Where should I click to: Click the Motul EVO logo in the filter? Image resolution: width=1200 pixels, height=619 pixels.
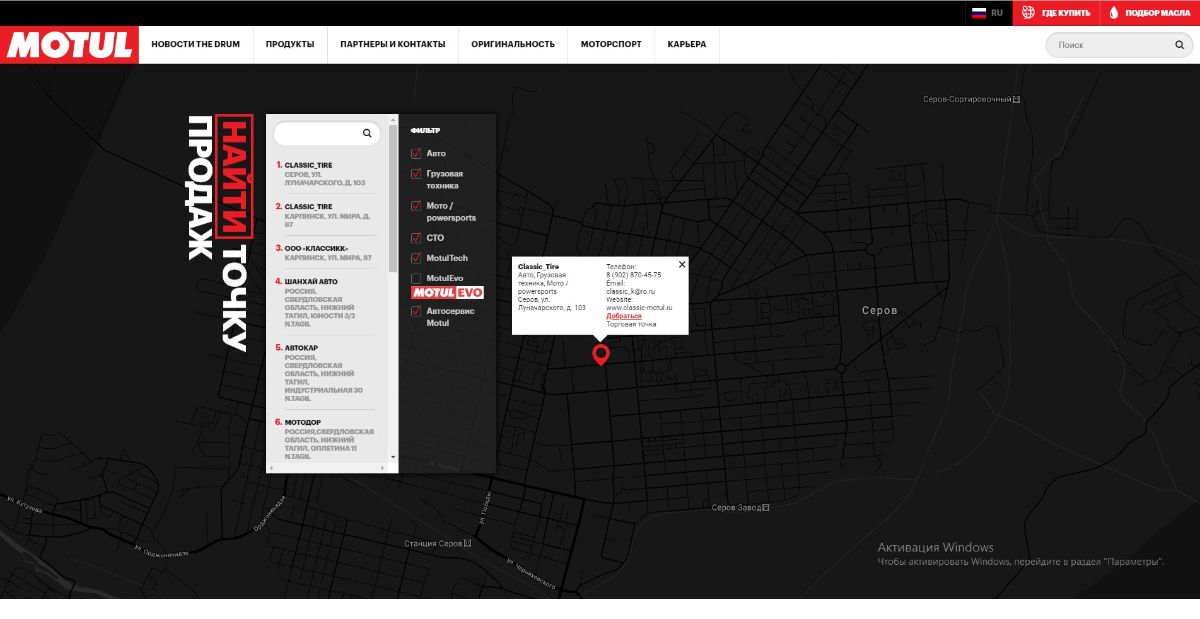tap(447, 293)
